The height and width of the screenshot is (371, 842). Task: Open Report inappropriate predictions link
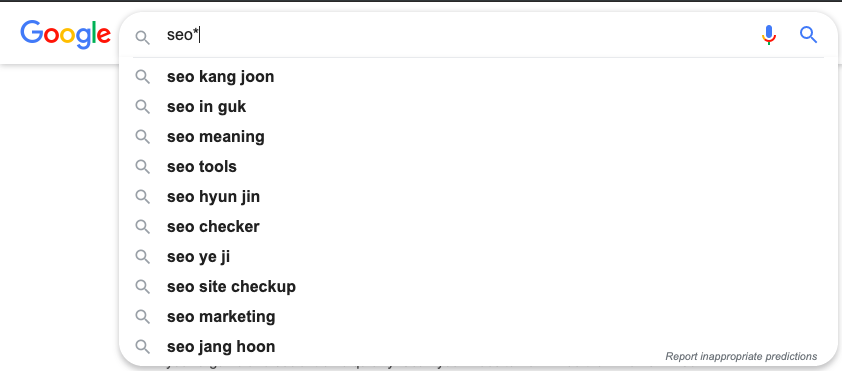point(741,357)
